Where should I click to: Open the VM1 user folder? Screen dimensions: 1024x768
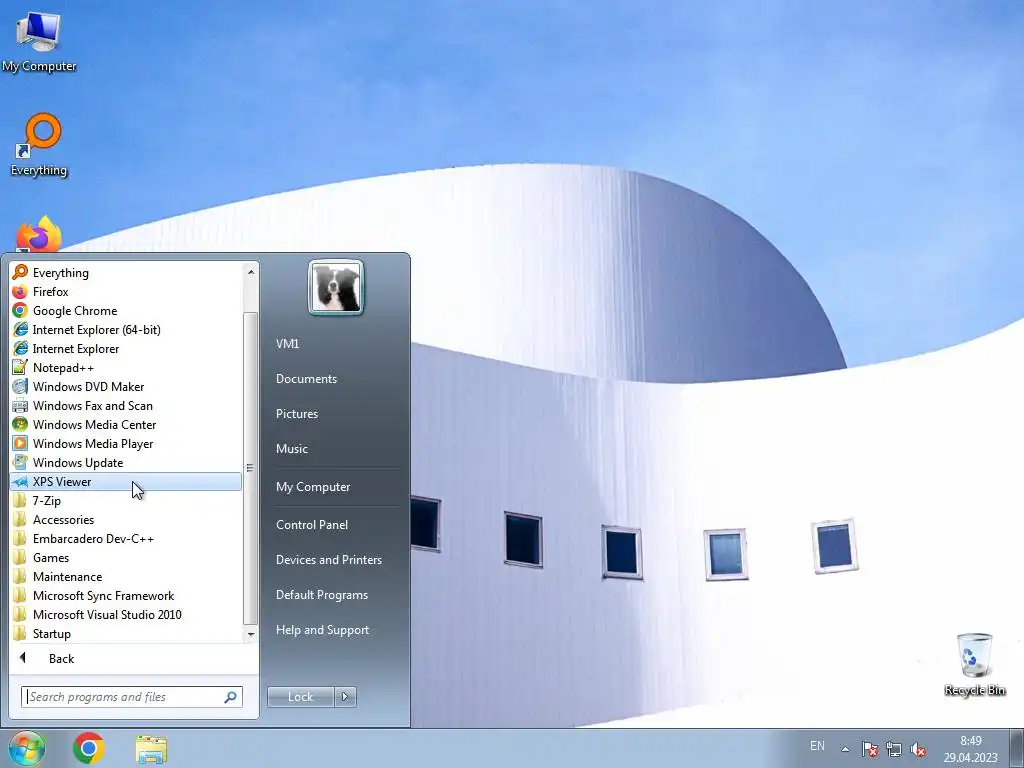point(287,344)
